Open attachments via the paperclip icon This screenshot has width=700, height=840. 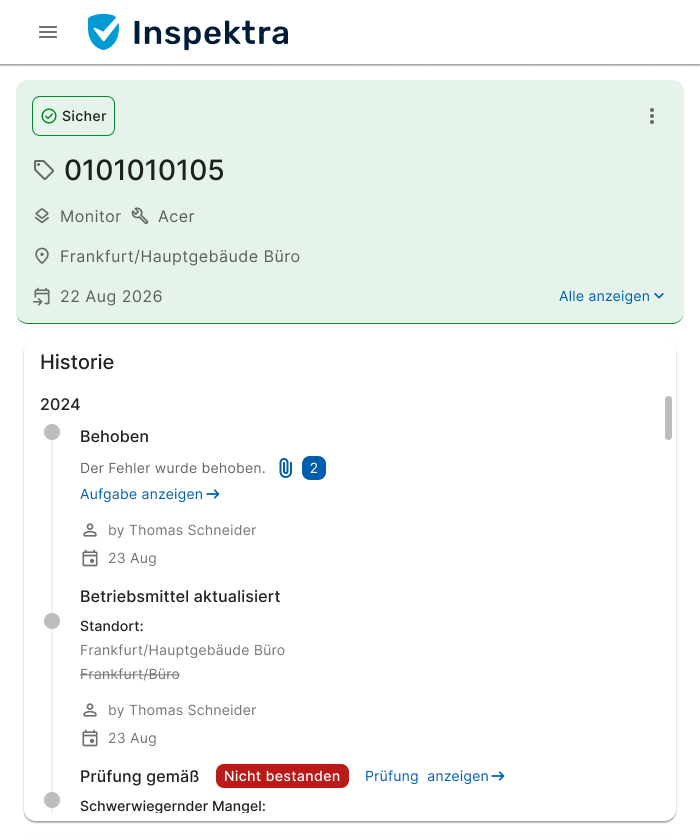click(285, 468)
